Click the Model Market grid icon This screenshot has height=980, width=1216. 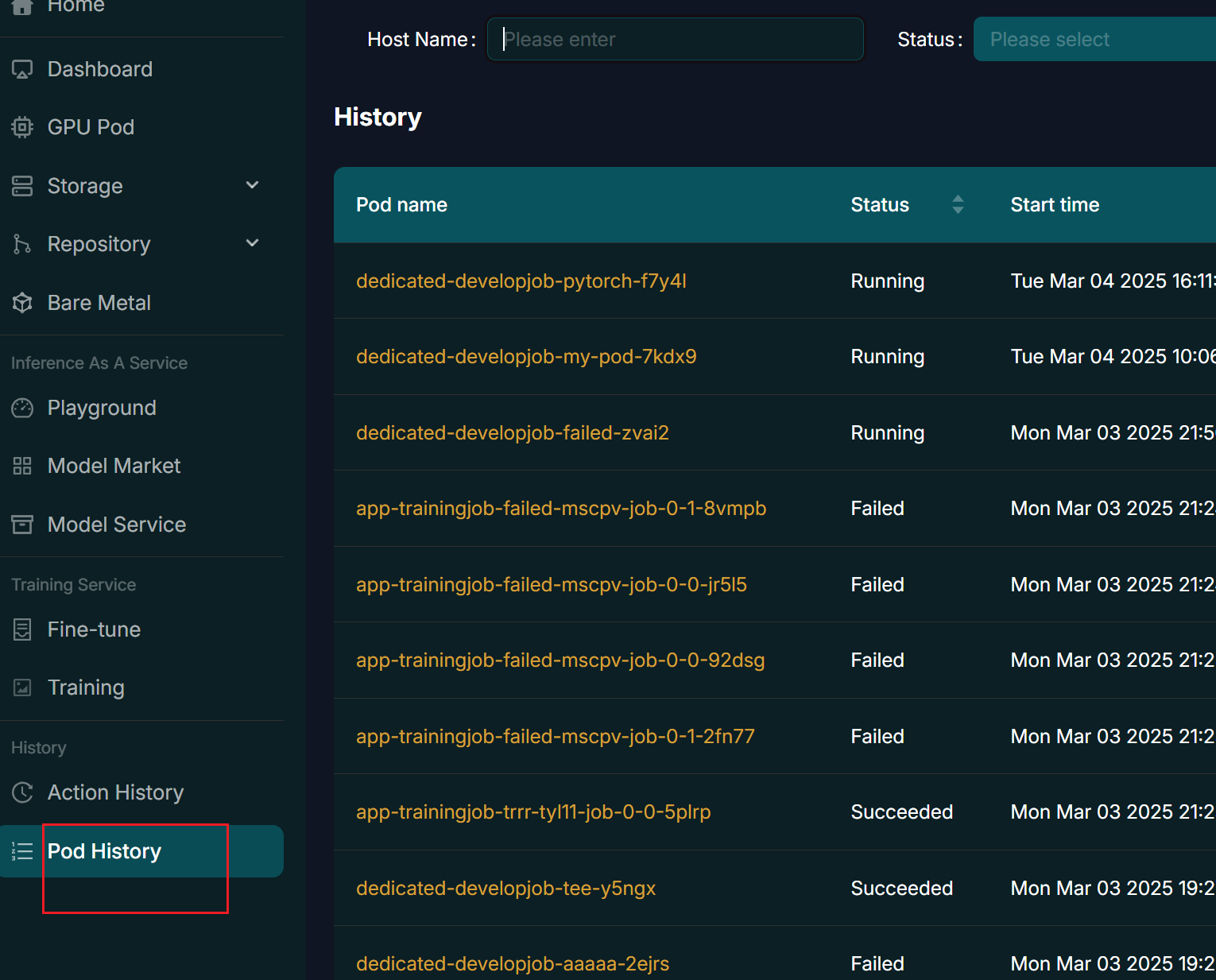pyautogui.click(x=22, y=466)
